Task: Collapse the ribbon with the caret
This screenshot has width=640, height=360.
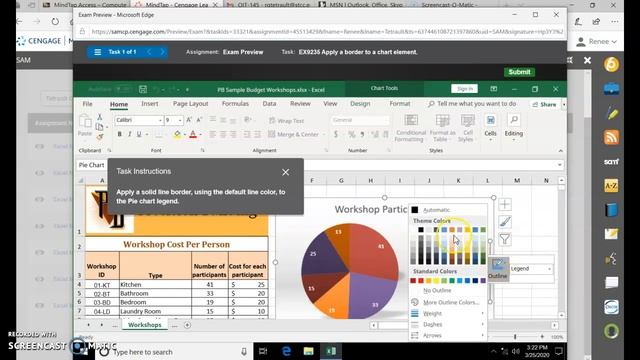Action: coord(560,151)
